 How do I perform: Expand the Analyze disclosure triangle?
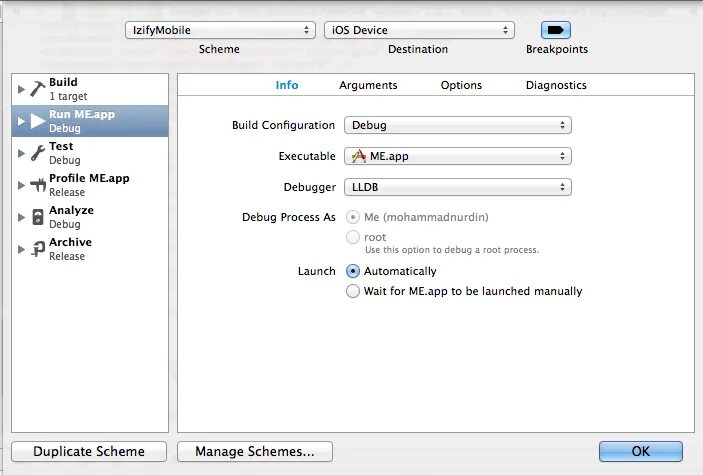point(21,217)
